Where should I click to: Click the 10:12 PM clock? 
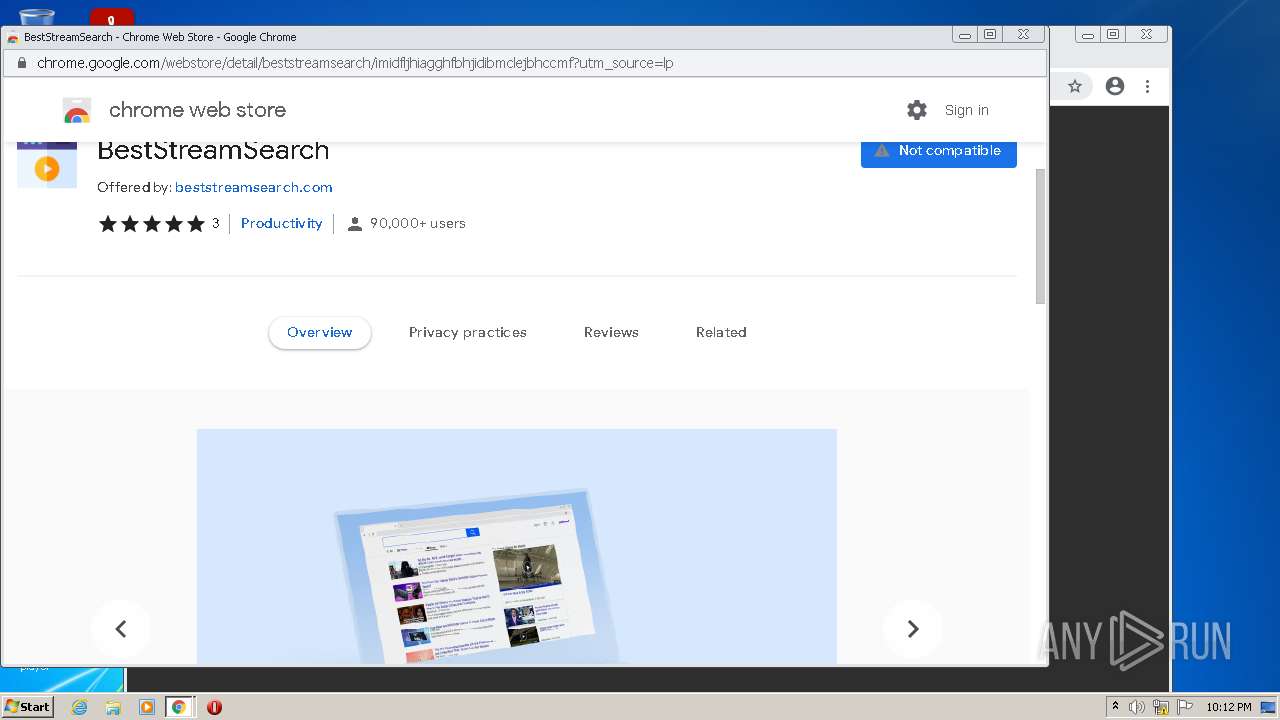click(x=1228, y=707)
